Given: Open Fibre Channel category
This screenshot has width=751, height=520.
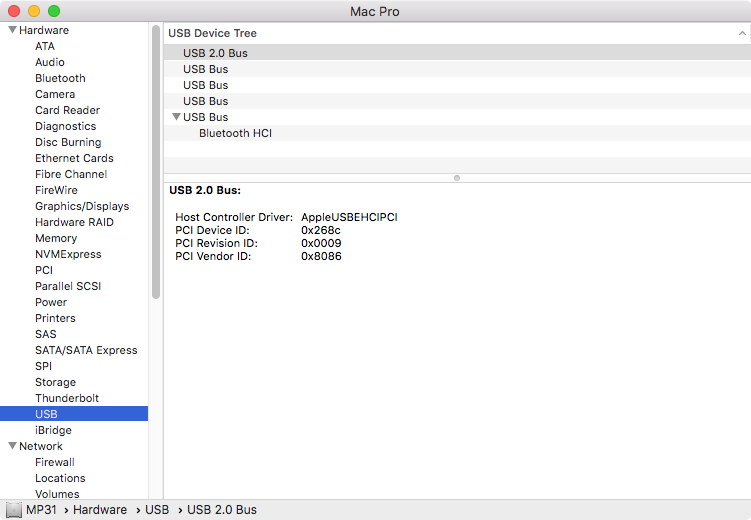Looking at the screenshot, I should pos(71,174).
